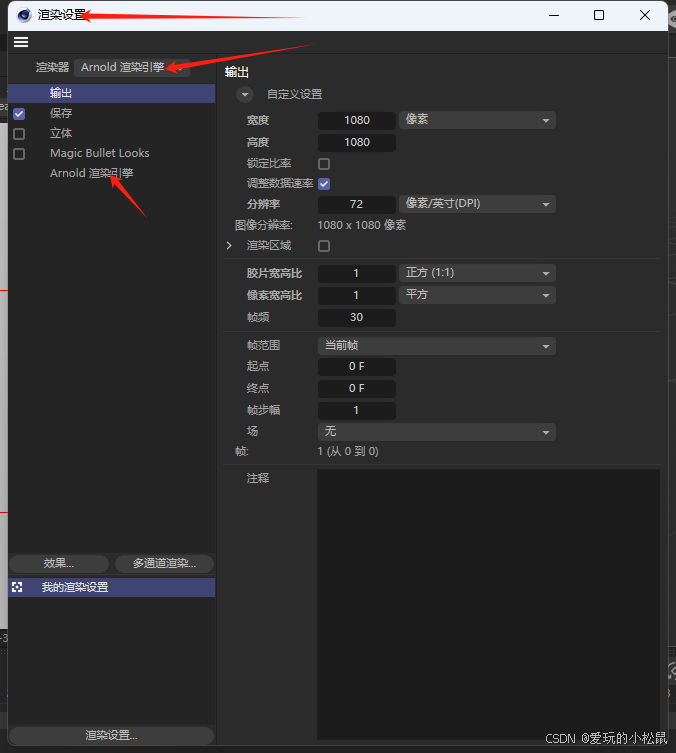Screen dimensions: 676x753
Task: Click the 1 (从 0 到 0) frame text
Action: tap(348, 451)
